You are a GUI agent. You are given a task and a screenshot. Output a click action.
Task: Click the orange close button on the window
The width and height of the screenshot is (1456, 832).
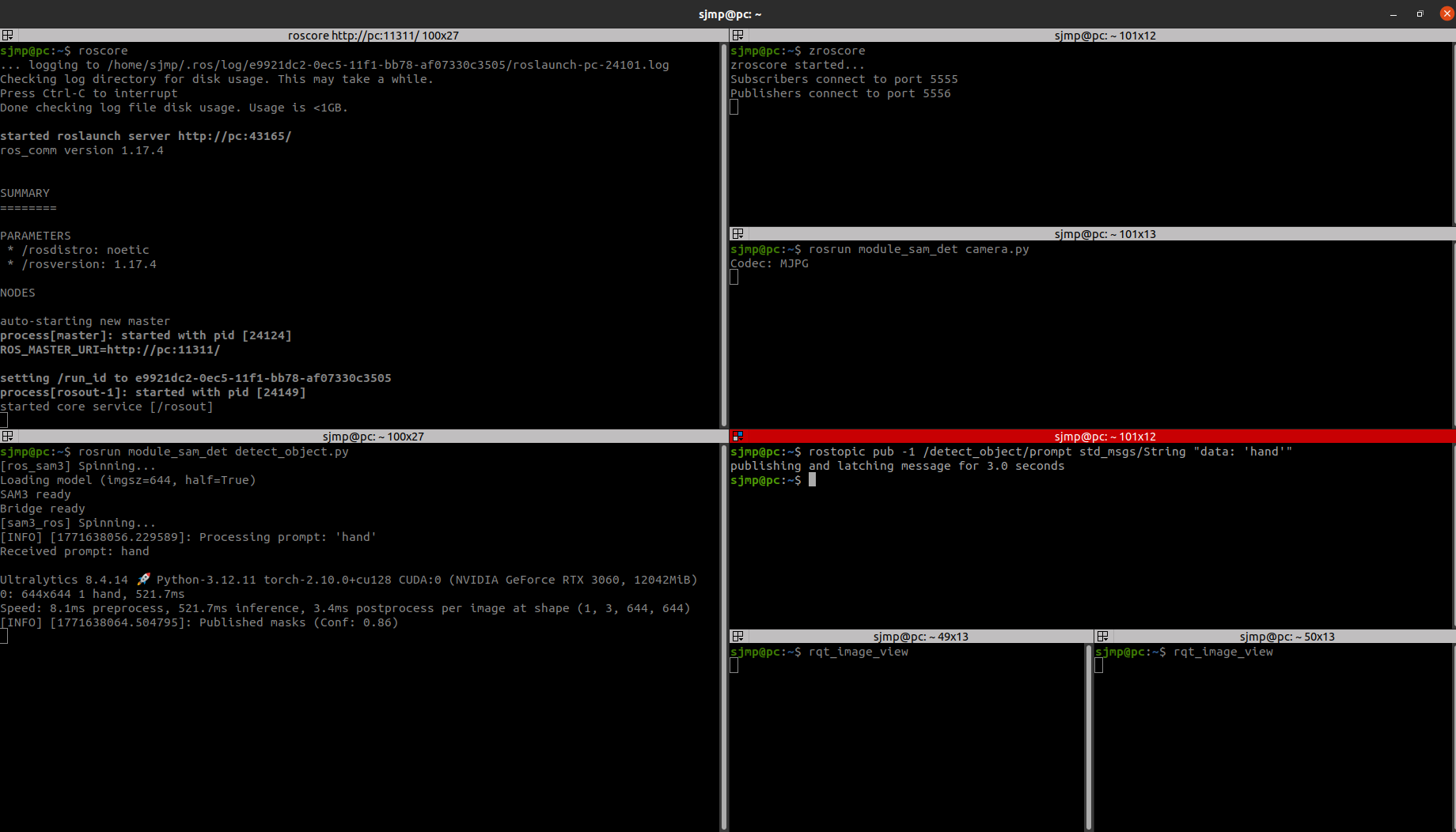click(x=1447, y=13)
